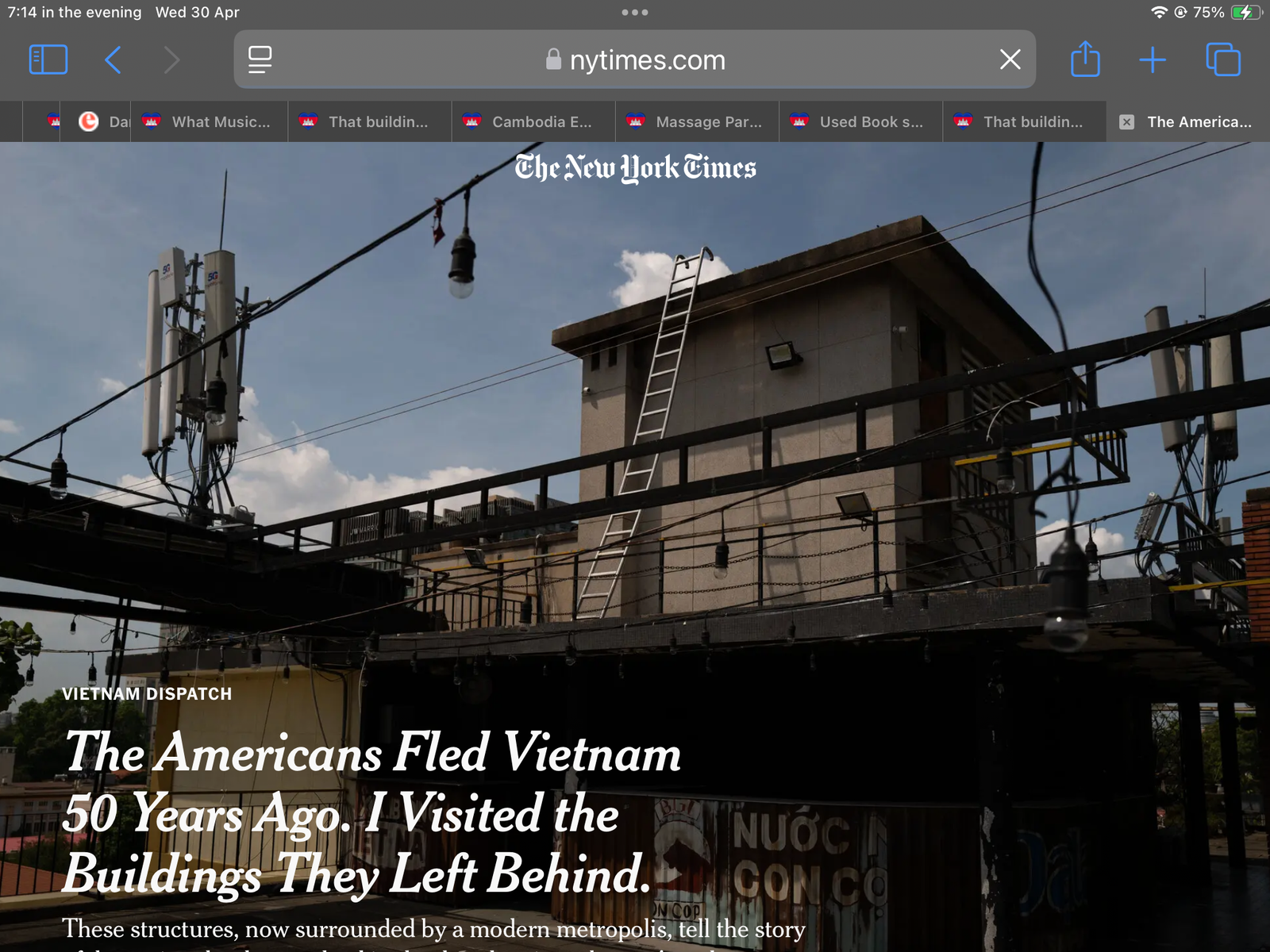Tap the battery percentage indicator
The width and height of the screenshot is (1270, 952).
point(1209,13)
